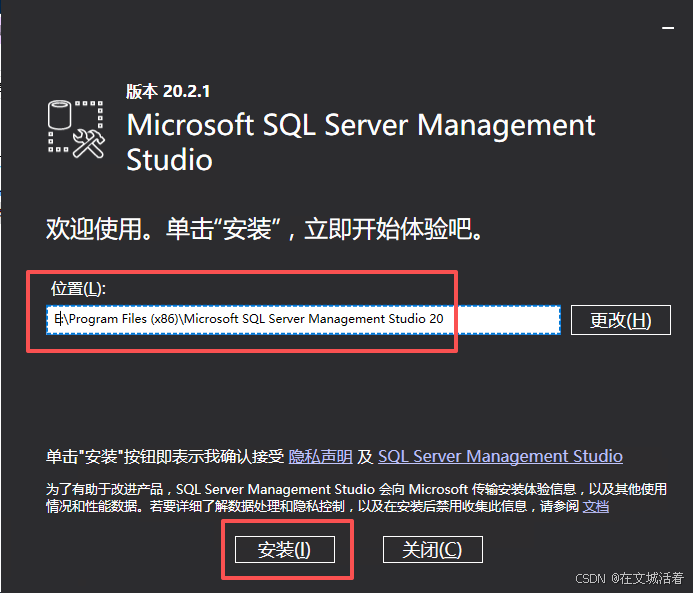Screen dimensions: 693x593
Task: Minimize the installer window
Action: [x=668, y=28]
